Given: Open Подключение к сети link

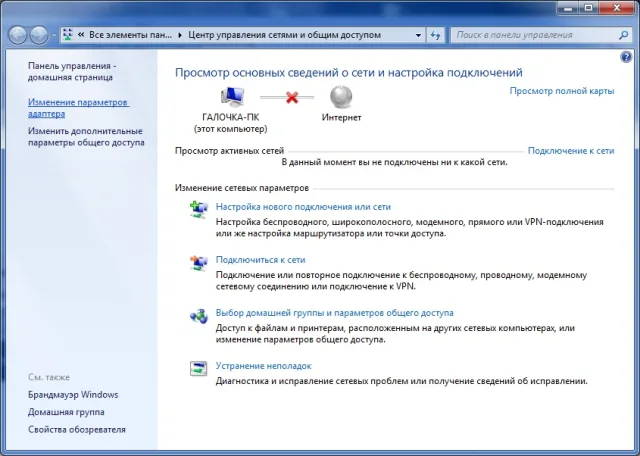Looking at the screenshot, I should point(571,151).
